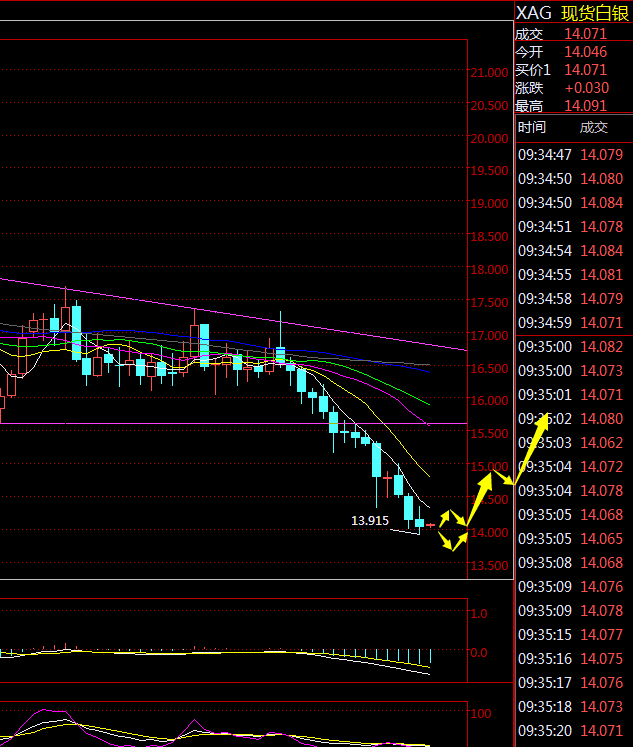Click the 买价1 label

533,70
